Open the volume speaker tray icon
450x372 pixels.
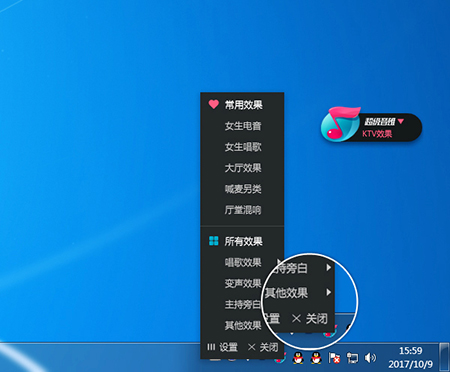pyautogui.click(x=370, y=358)
